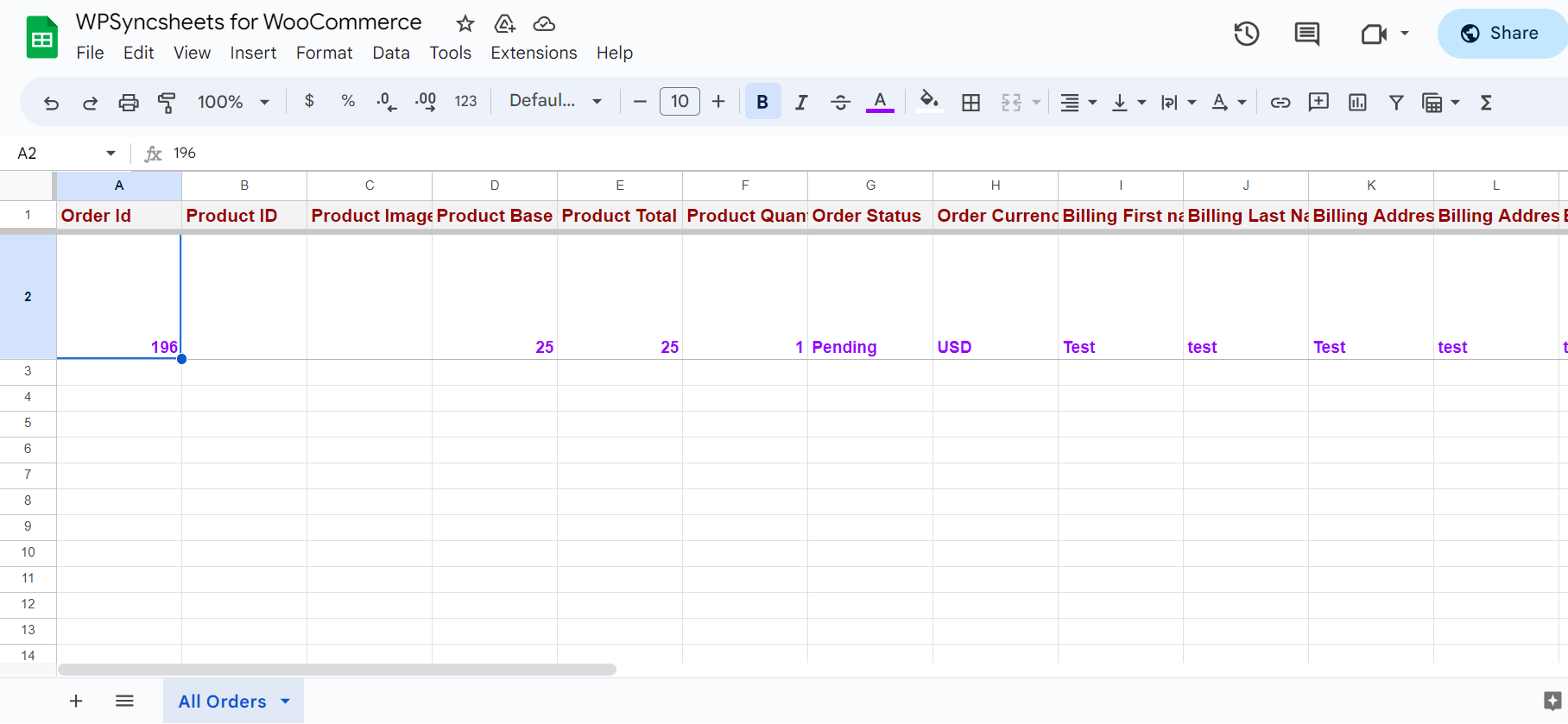
Task: Click the cell name box showing A2
Action: click(66, 153)
